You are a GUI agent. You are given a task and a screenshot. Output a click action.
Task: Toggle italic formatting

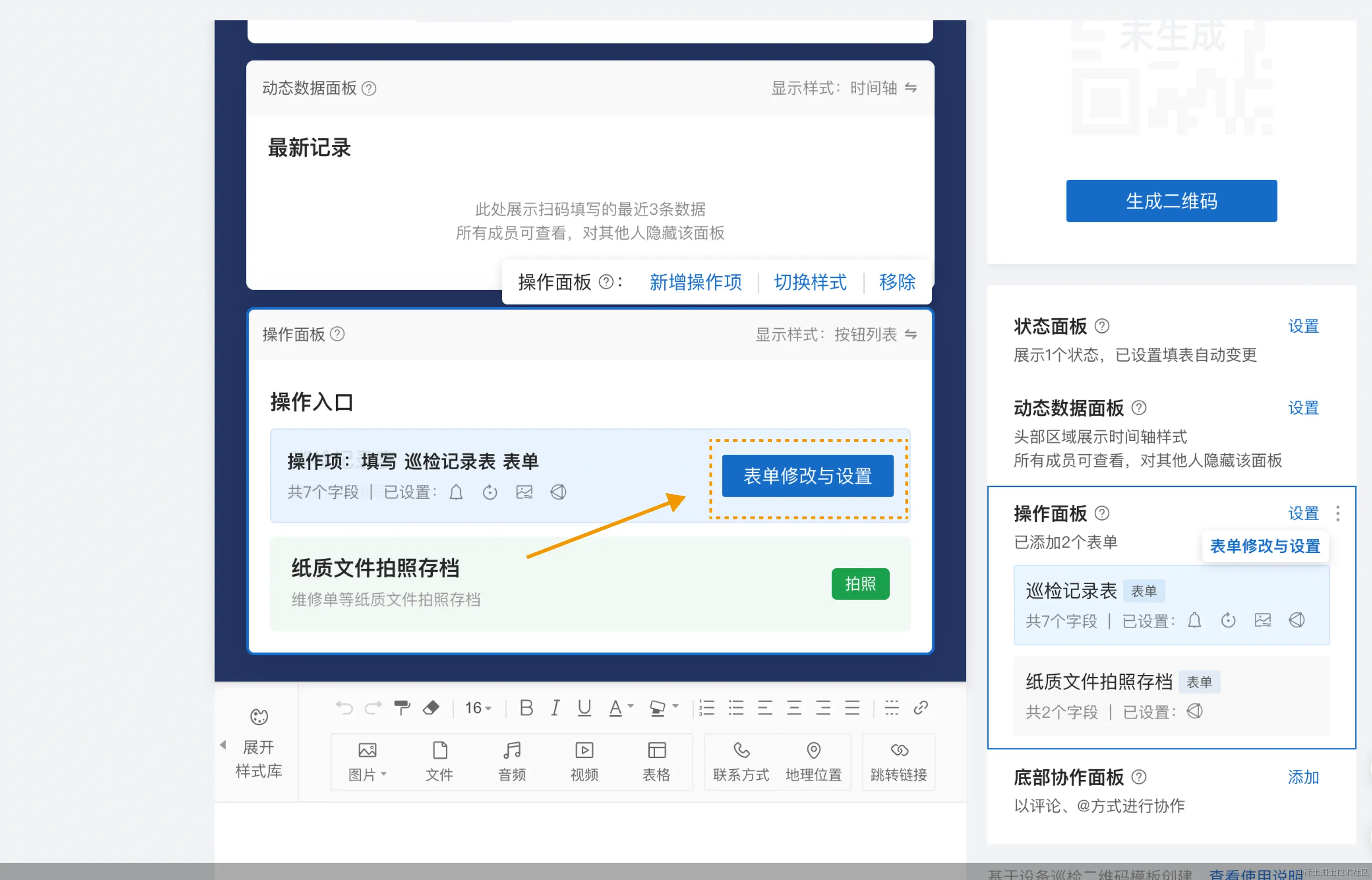(x=554, y=708)
